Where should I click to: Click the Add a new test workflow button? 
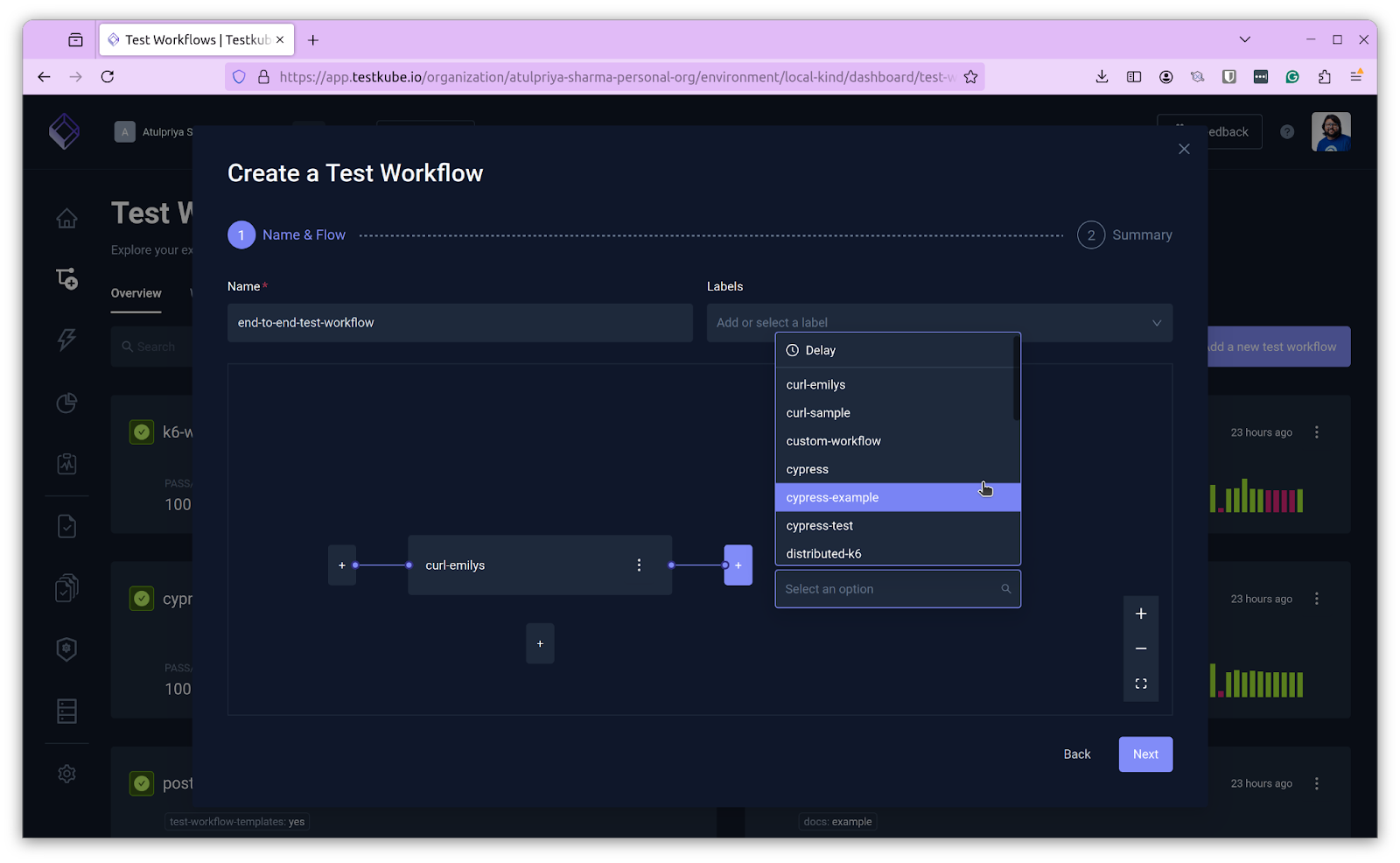point(1279,347)
